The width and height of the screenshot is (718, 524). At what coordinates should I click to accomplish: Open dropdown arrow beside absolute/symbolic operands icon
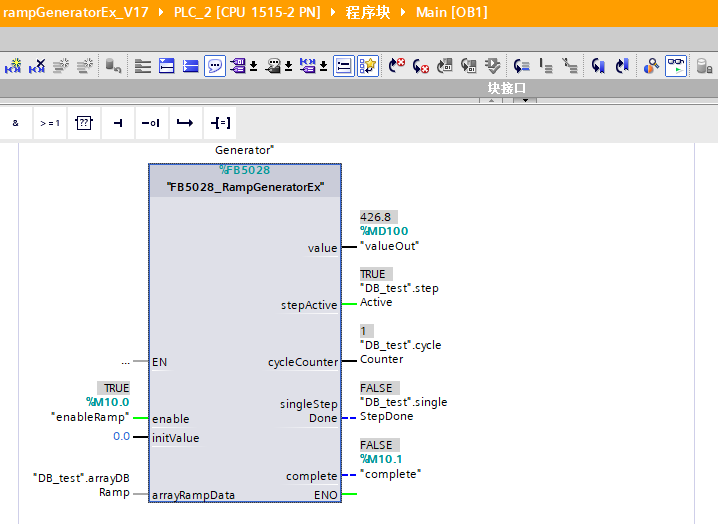point(253,66)
